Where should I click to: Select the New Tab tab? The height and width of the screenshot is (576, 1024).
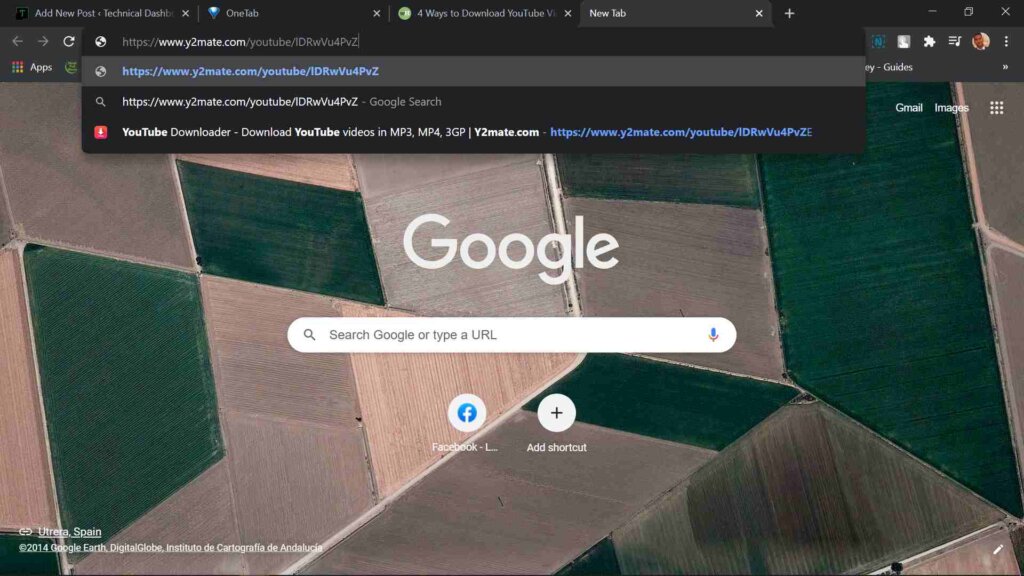click(x=676, y=13)
